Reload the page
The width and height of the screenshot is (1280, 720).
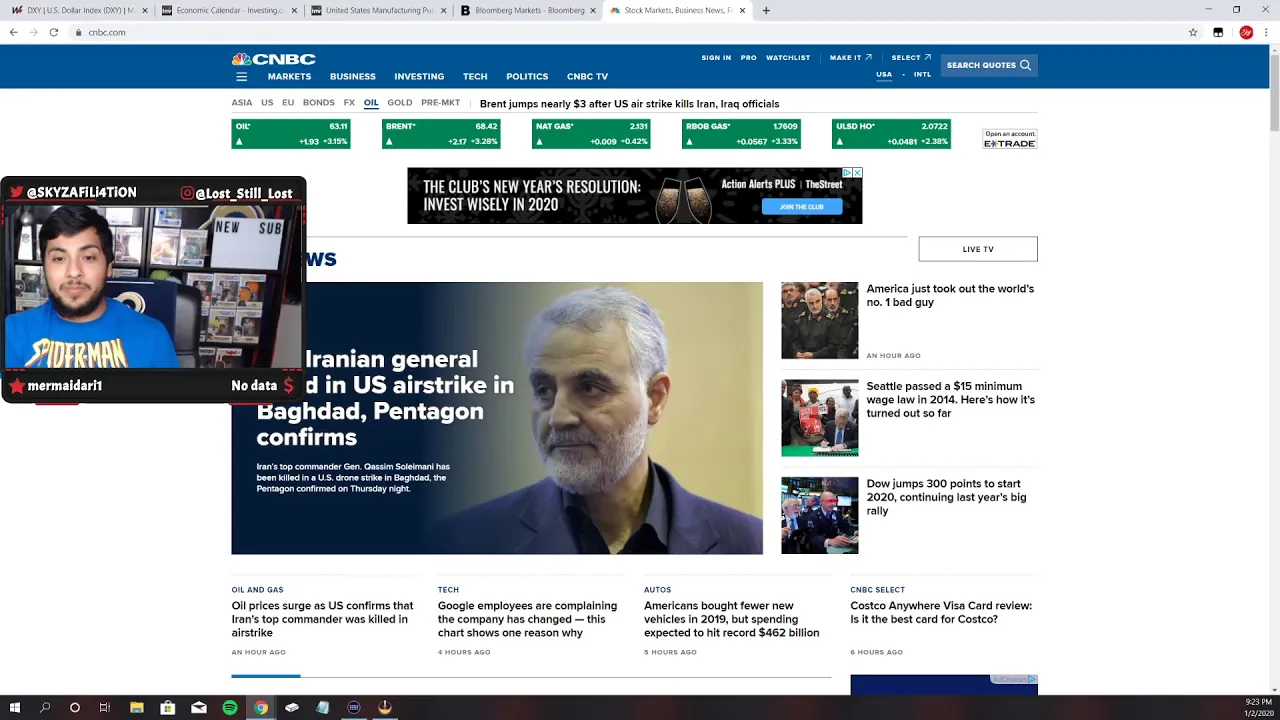(x=54, y=32)
